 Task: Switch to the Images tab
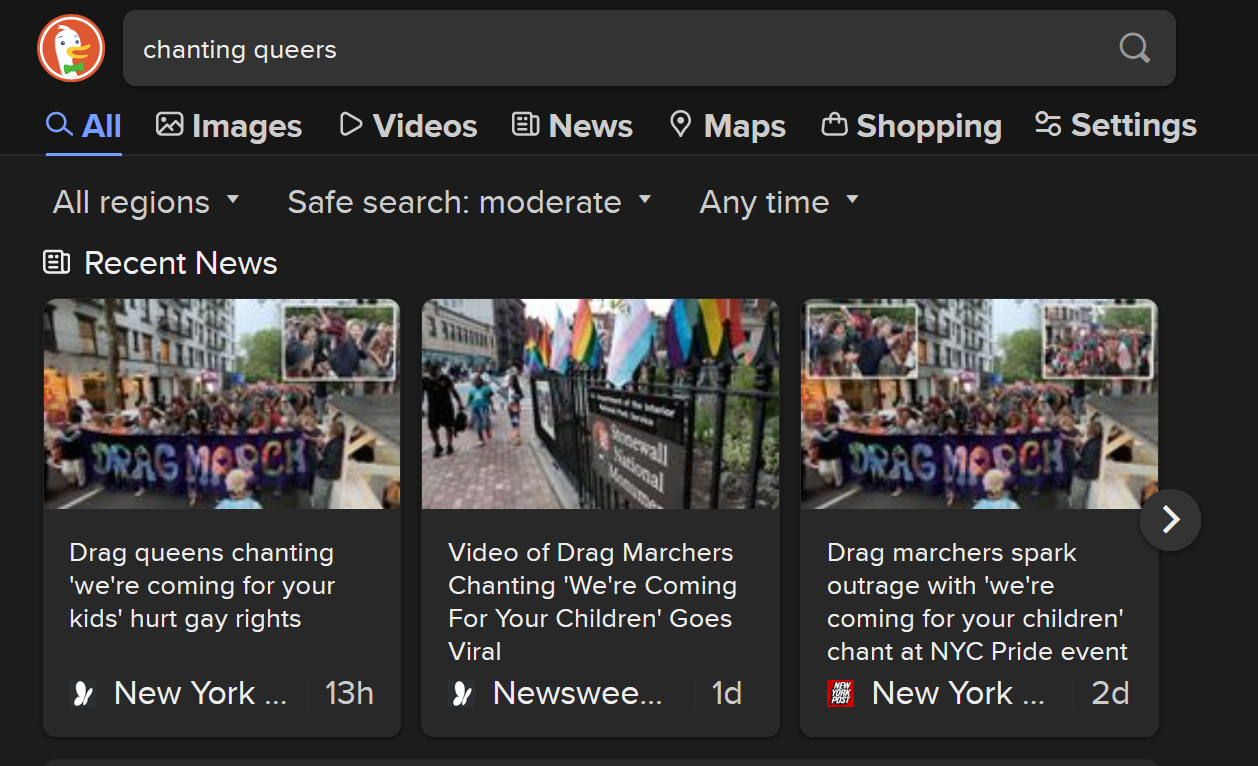pos(229,126)
